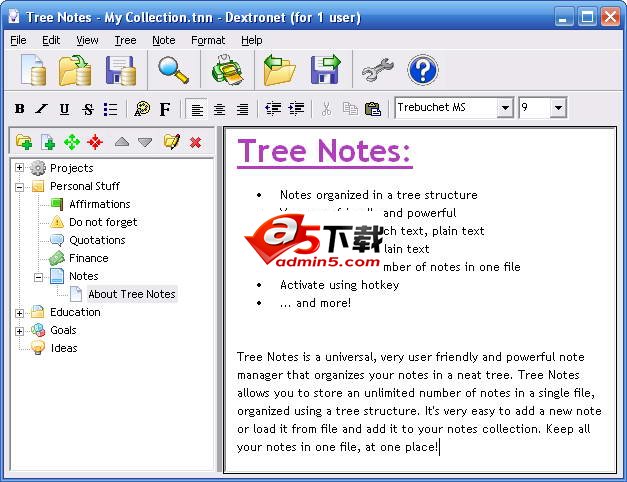Delete selected tree item red X
This screenshot has width=627, height=482.
196,142
